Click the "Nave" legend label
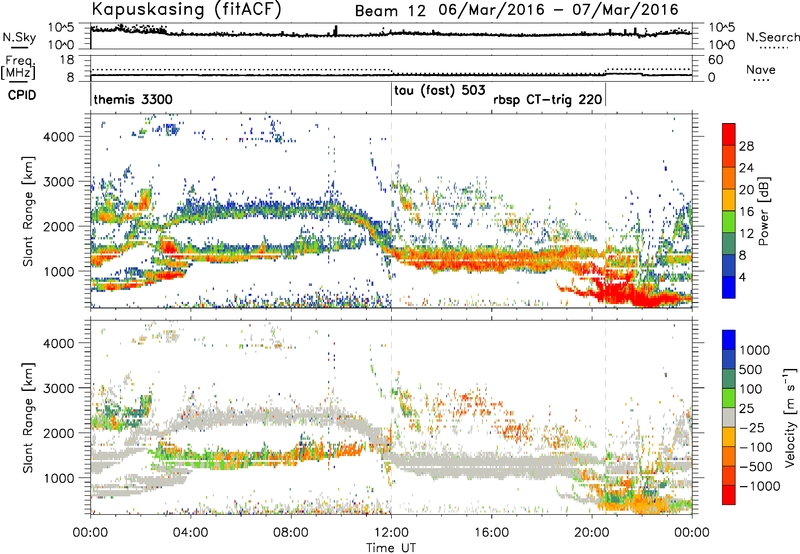Viewport: 800px width, 554px height. point(760,69)
